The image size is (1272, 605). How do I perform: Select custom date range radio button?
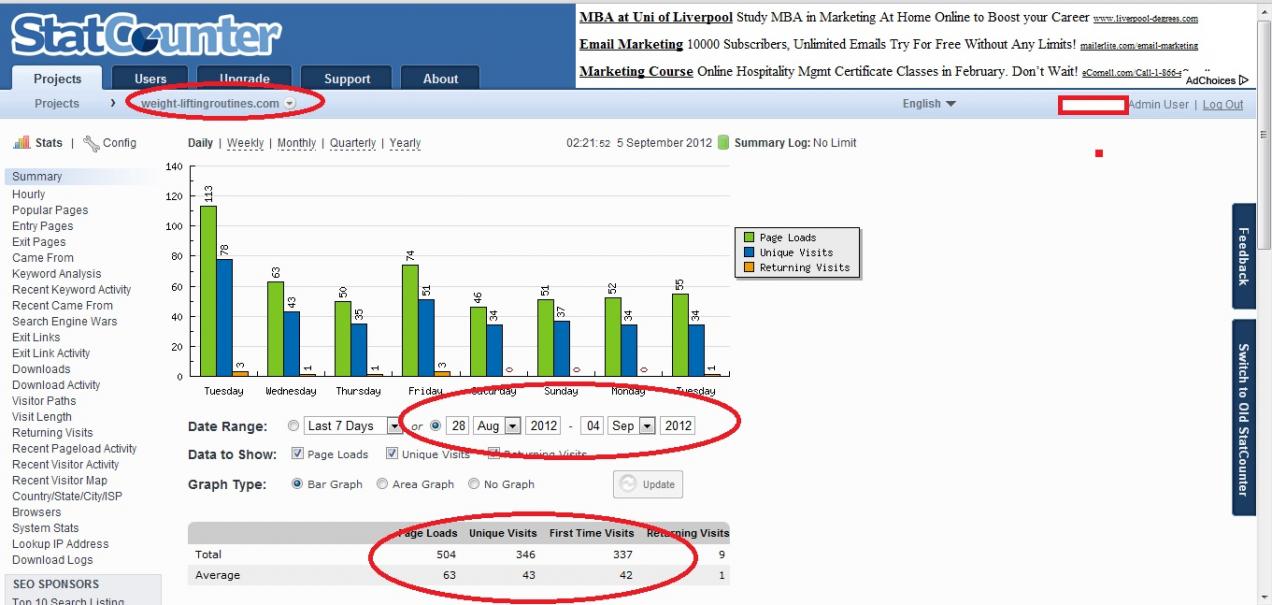click(435, 426)
